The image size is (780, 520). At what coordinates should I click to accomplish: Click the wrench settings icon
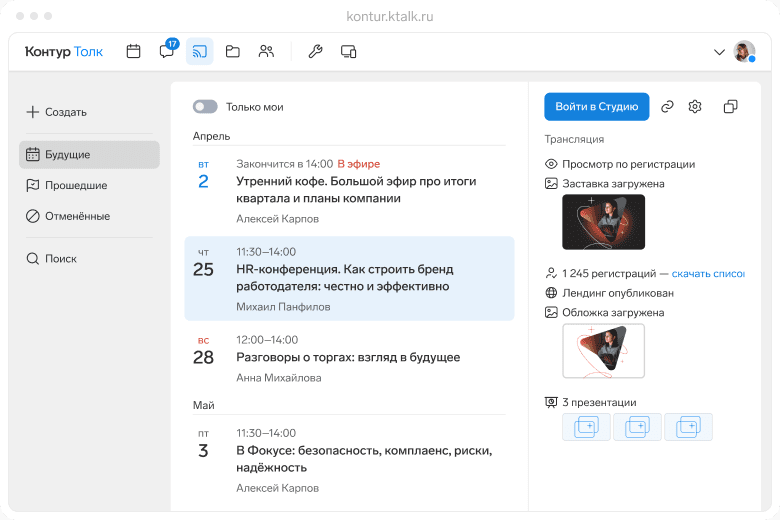(x=315, y=51)
